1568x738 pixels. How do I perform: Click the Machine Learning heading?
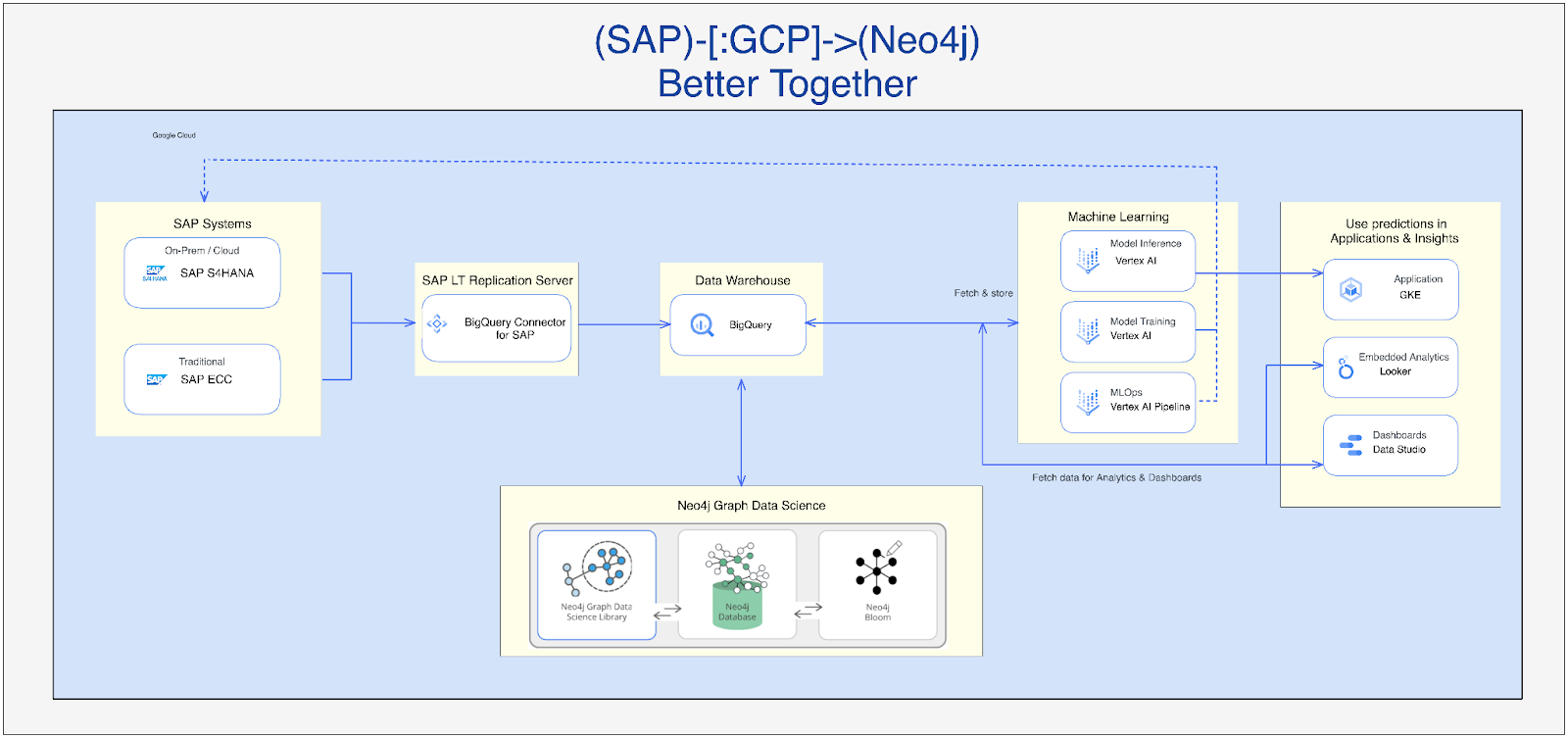1118,217
